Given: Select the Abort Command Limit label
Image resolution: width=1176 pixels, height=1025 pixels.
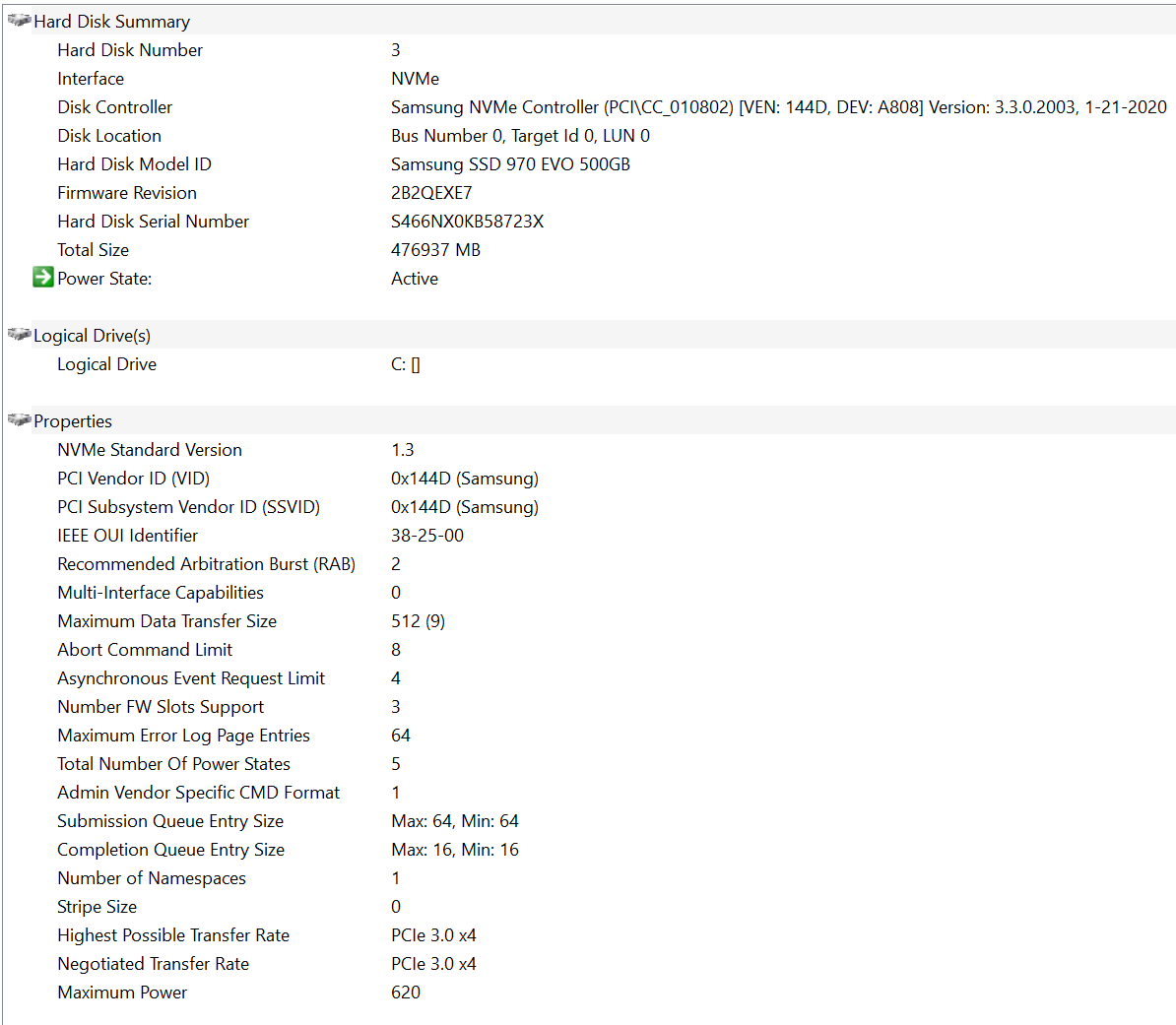Looking at the screenshot, I should 145,649.
